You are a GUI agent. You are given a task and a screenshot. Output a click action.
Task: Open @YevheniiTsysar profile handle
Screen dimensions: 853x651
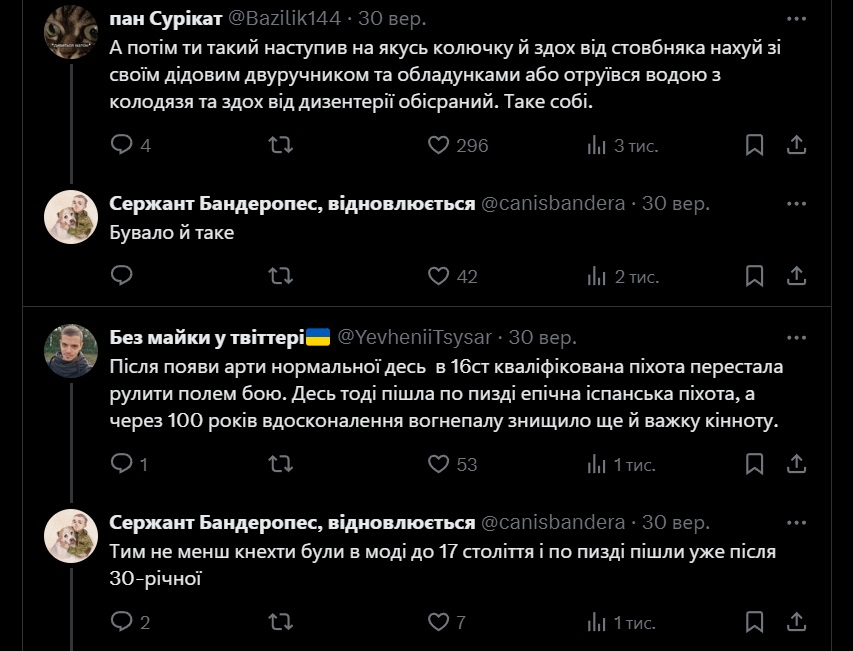[x=417, y=337]
